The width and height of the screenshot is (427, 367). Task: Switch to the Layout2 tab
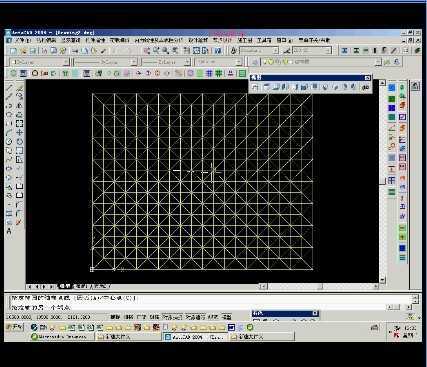coord(101,286)
